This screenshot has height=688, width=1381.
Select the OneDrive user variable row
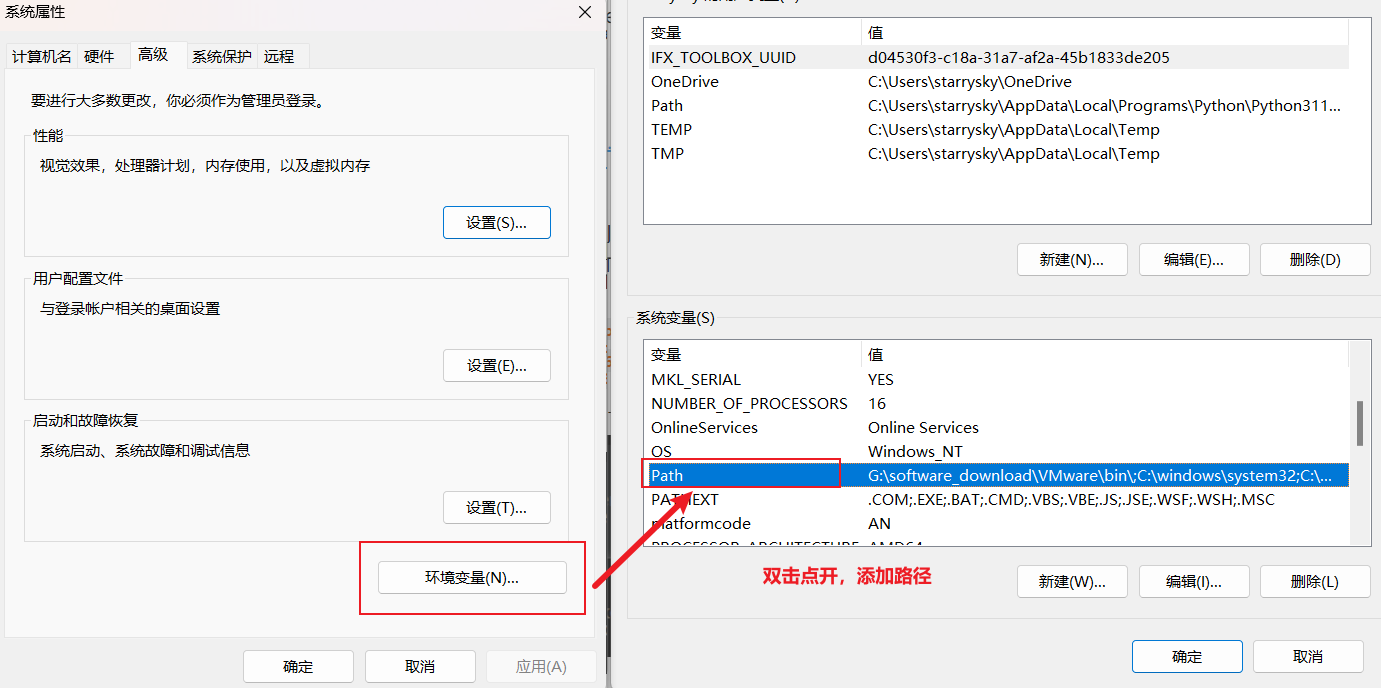click(996, 82)
